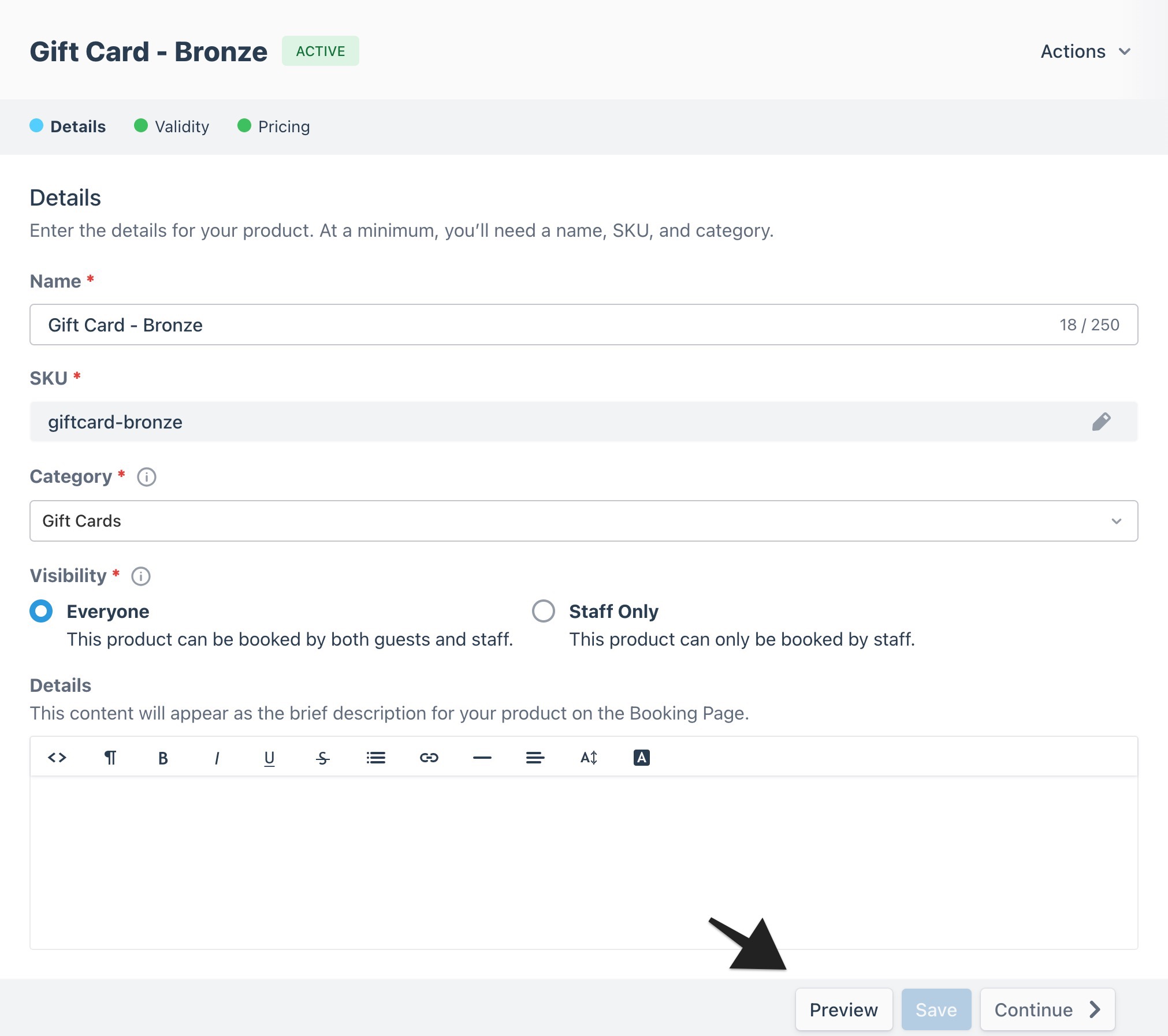This screenshot has height=1036, width=1168.
Task: Apply bold formatting in the editor
Action: point(163,758)
